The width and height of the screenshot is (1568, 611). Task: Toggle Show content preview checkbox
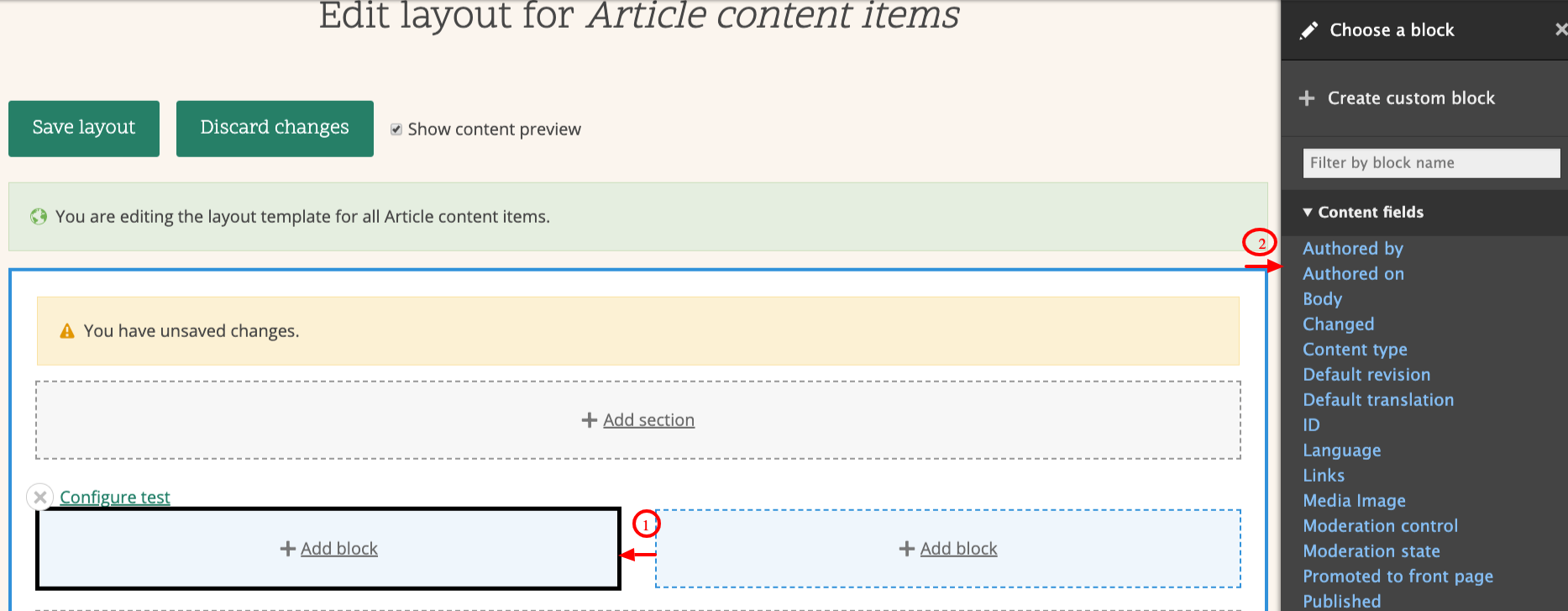(x=396, y=129)
